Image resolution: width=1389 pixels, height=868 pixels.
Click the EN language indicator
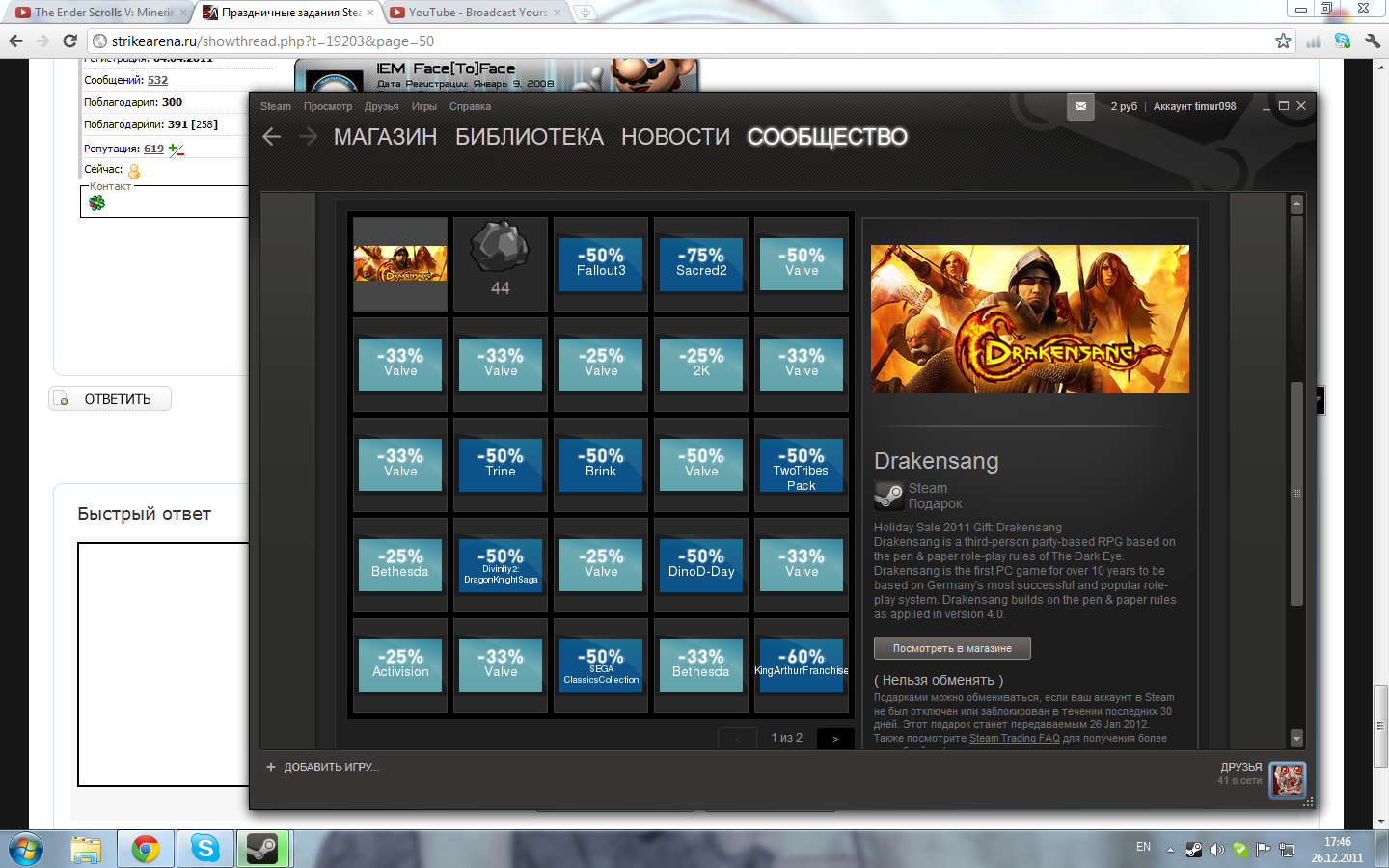tap(1143, 847)
